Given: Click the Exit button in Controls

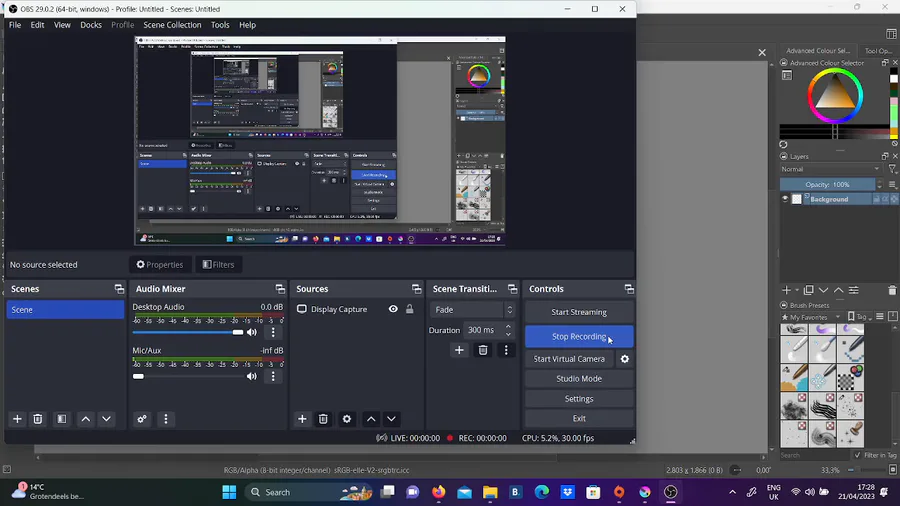Looking at the screenshot, I should point(579,418).
